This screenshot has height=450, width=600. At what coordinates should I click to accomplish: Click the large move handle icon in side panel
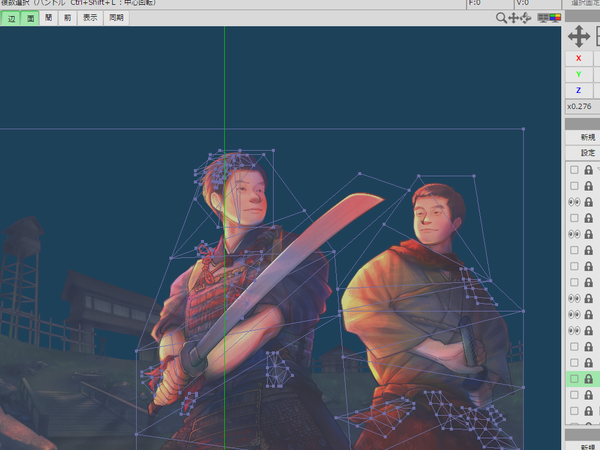[579, 36]
